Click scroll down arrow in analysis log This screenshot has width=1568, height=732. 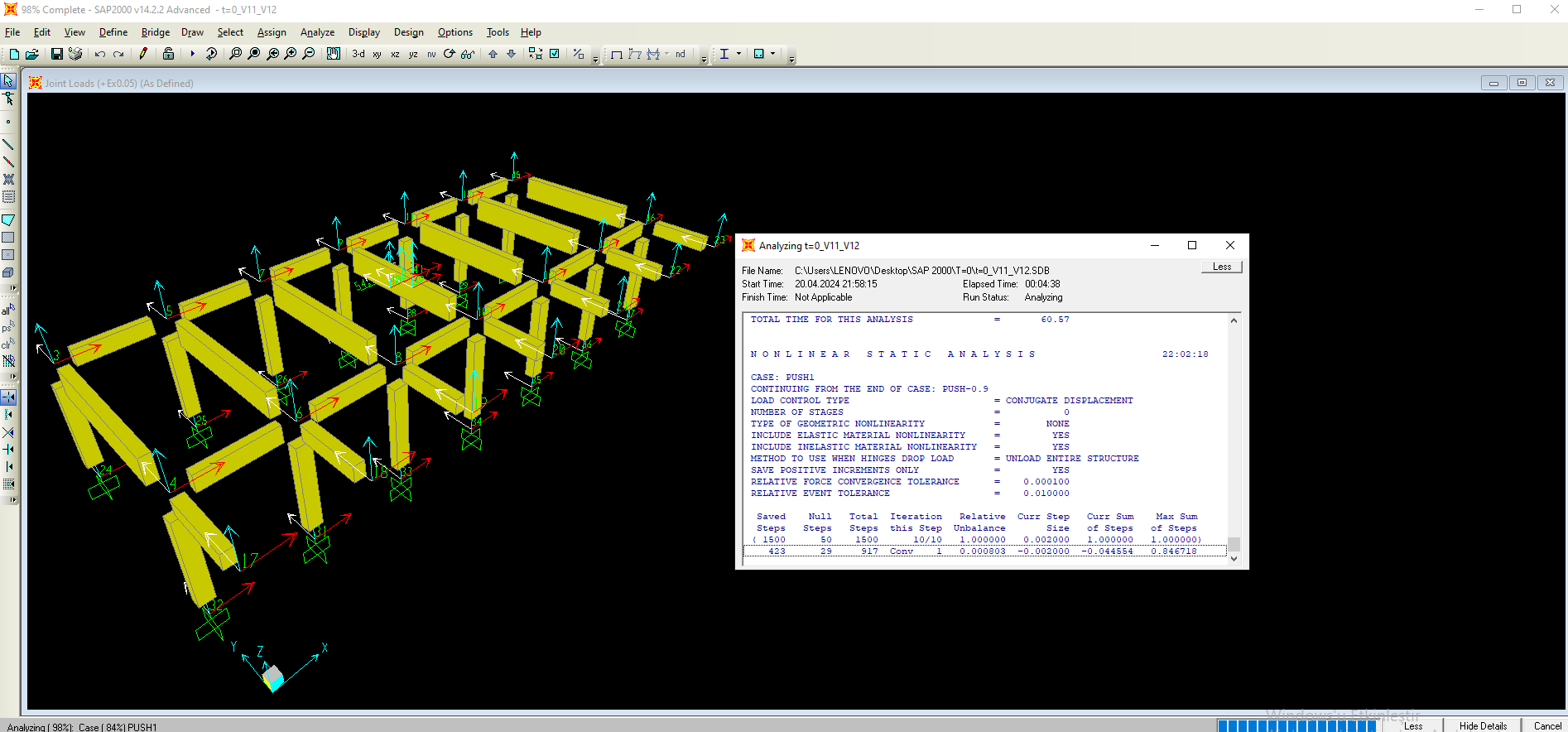click(1234, 559)
